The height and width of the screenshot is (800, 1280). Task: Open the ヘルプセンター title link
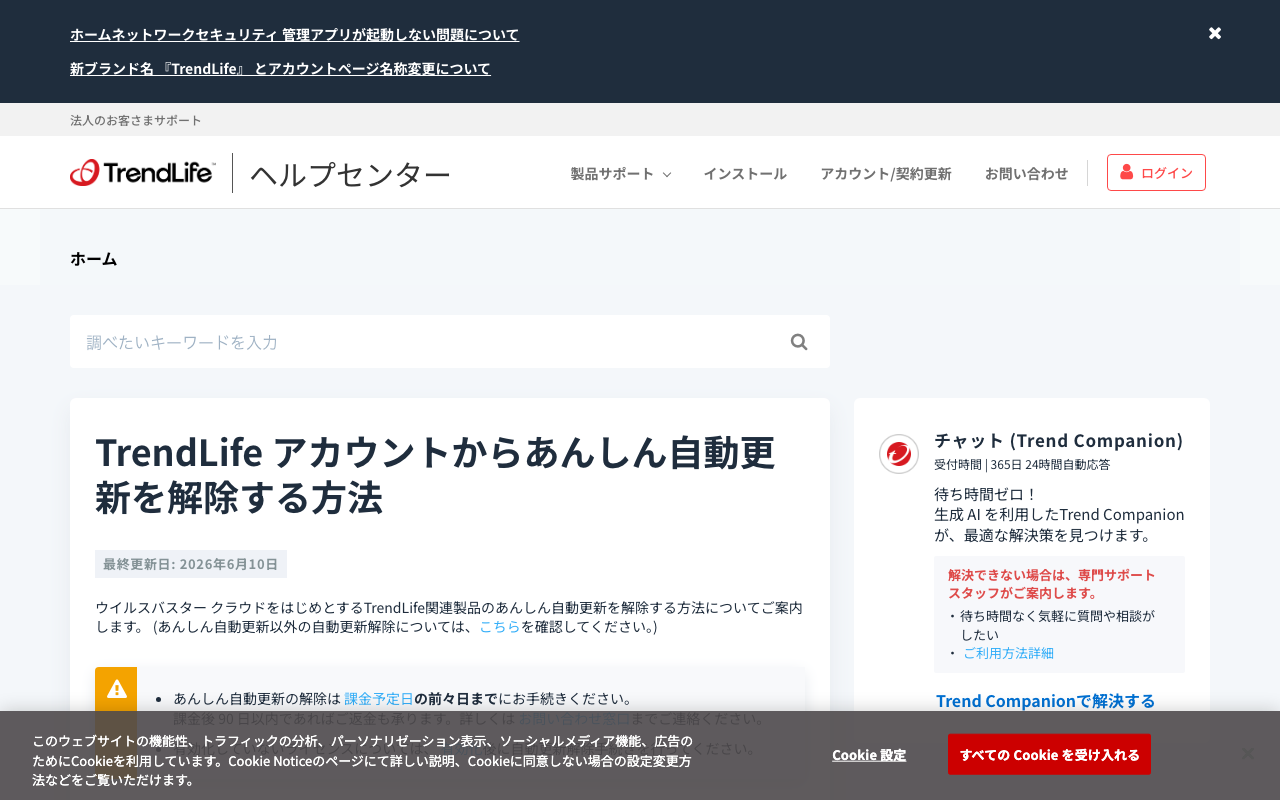pos(350,174)
